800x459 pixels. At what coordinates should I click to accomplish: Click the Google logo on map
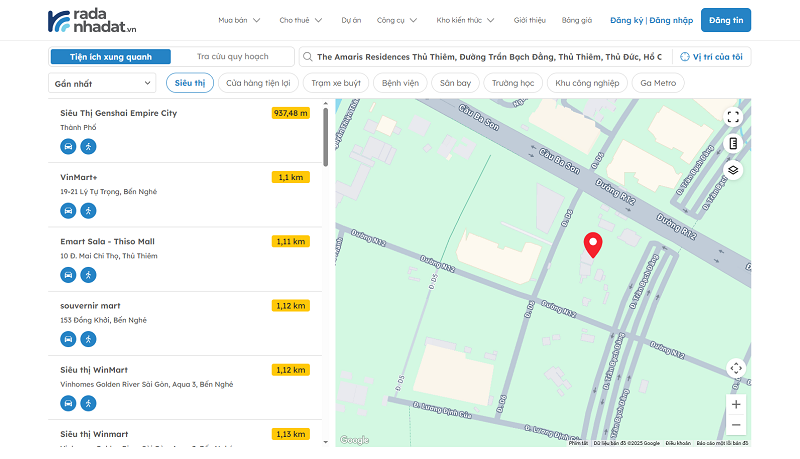pos(354,440)
